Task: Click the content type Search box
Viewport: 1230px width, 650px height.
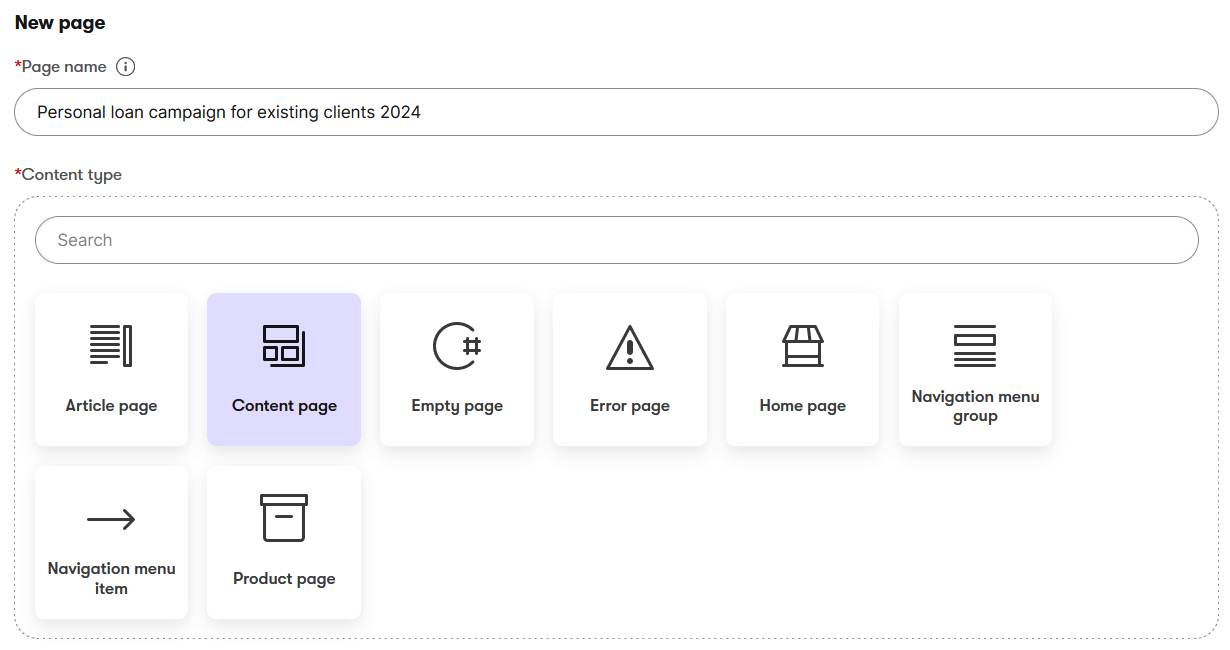Action: coord(616,240)
